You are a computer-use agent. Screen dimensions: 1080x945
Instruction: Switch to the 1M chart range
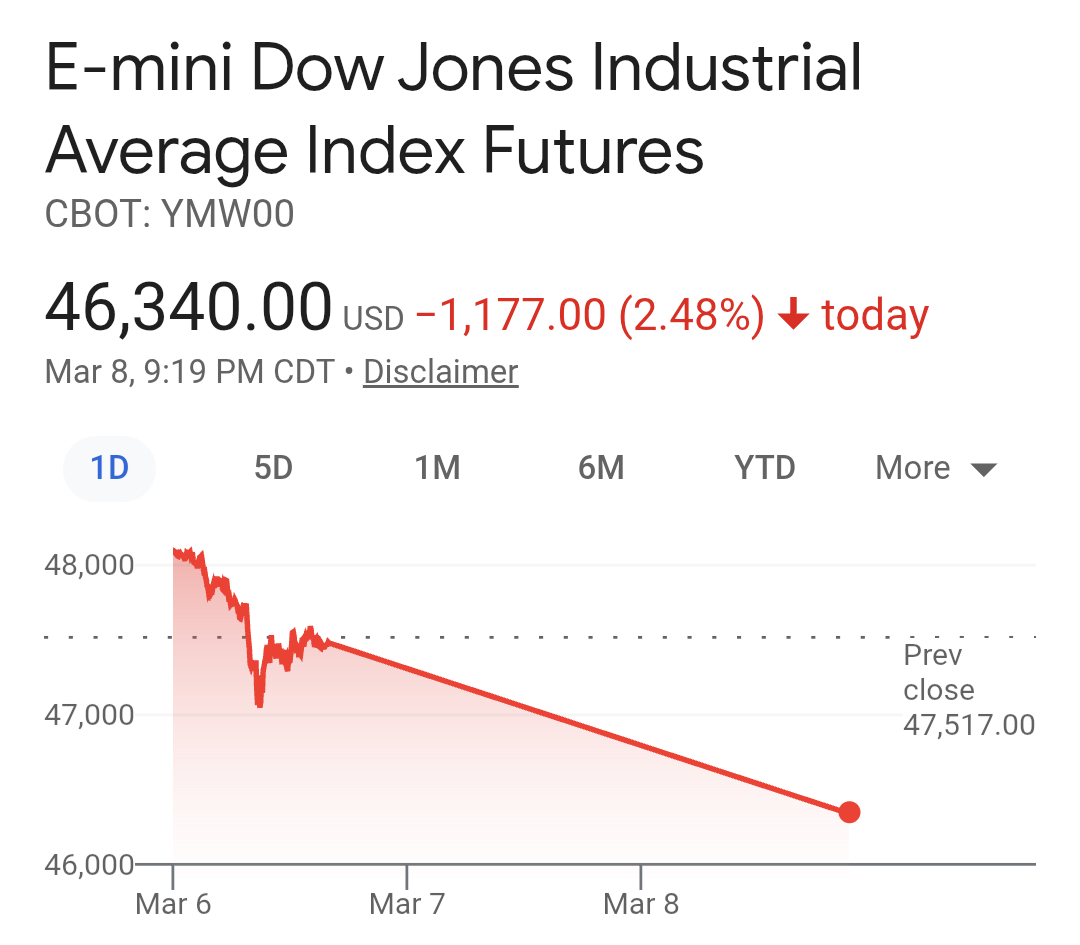[x=437, y=468]
